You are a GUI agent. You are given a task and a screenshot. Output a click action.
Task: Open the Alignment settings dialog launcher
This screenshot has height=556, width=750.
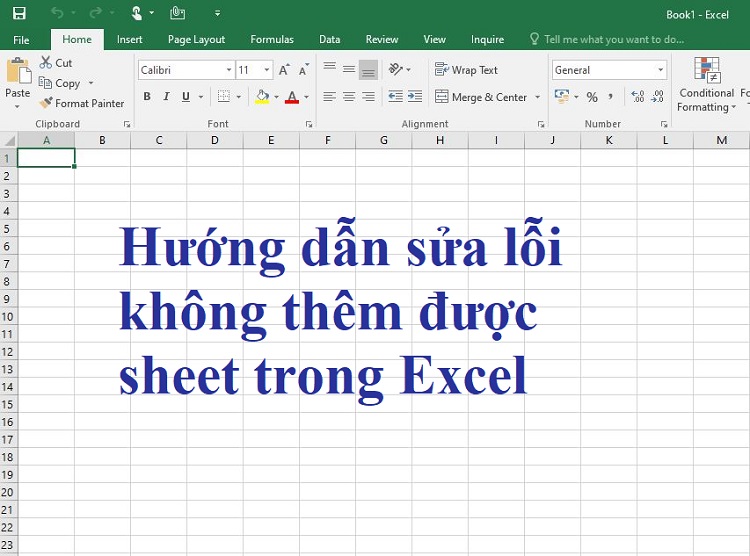point(541,124)
